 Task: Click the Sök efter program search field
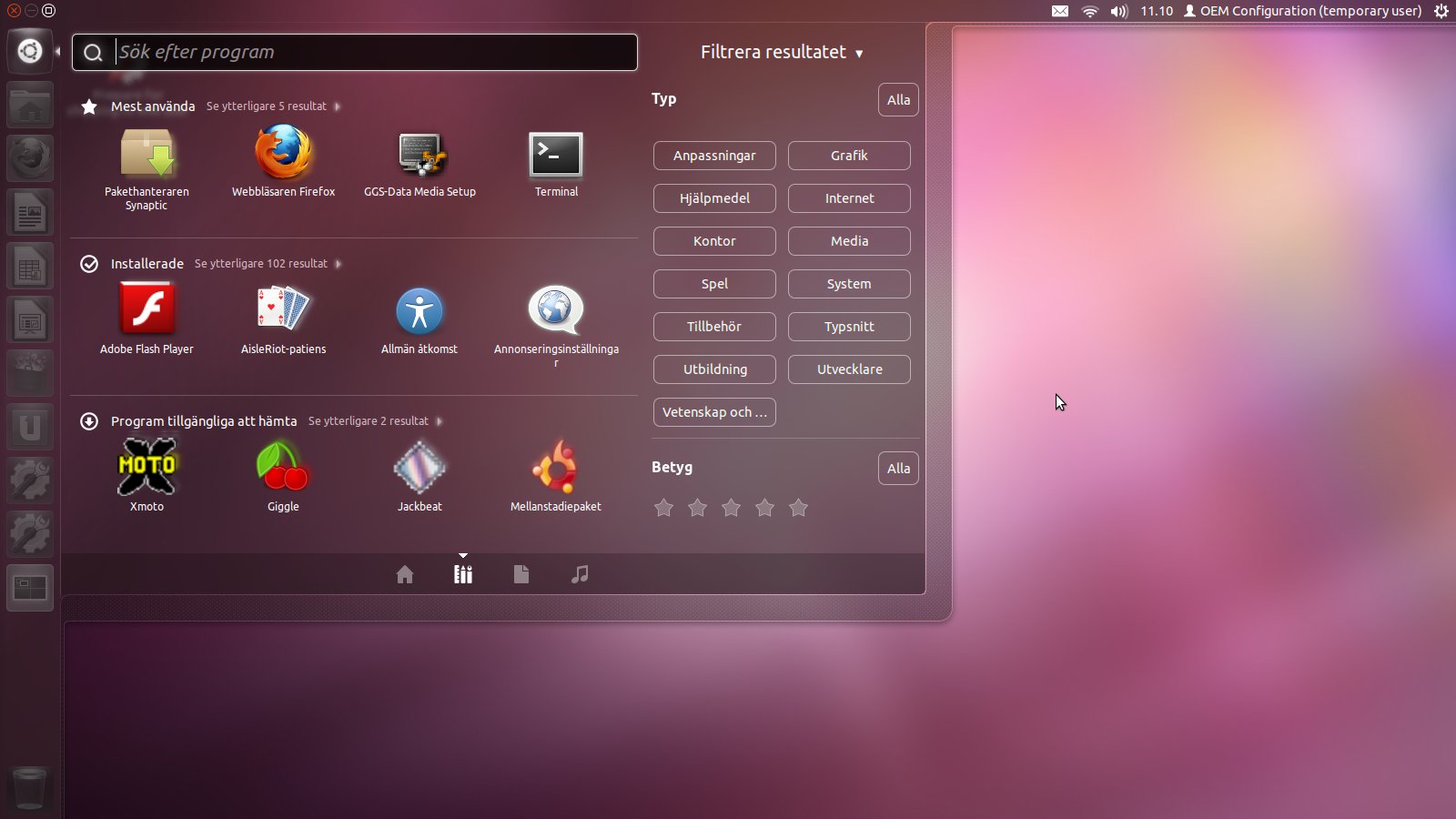(355, 52)
